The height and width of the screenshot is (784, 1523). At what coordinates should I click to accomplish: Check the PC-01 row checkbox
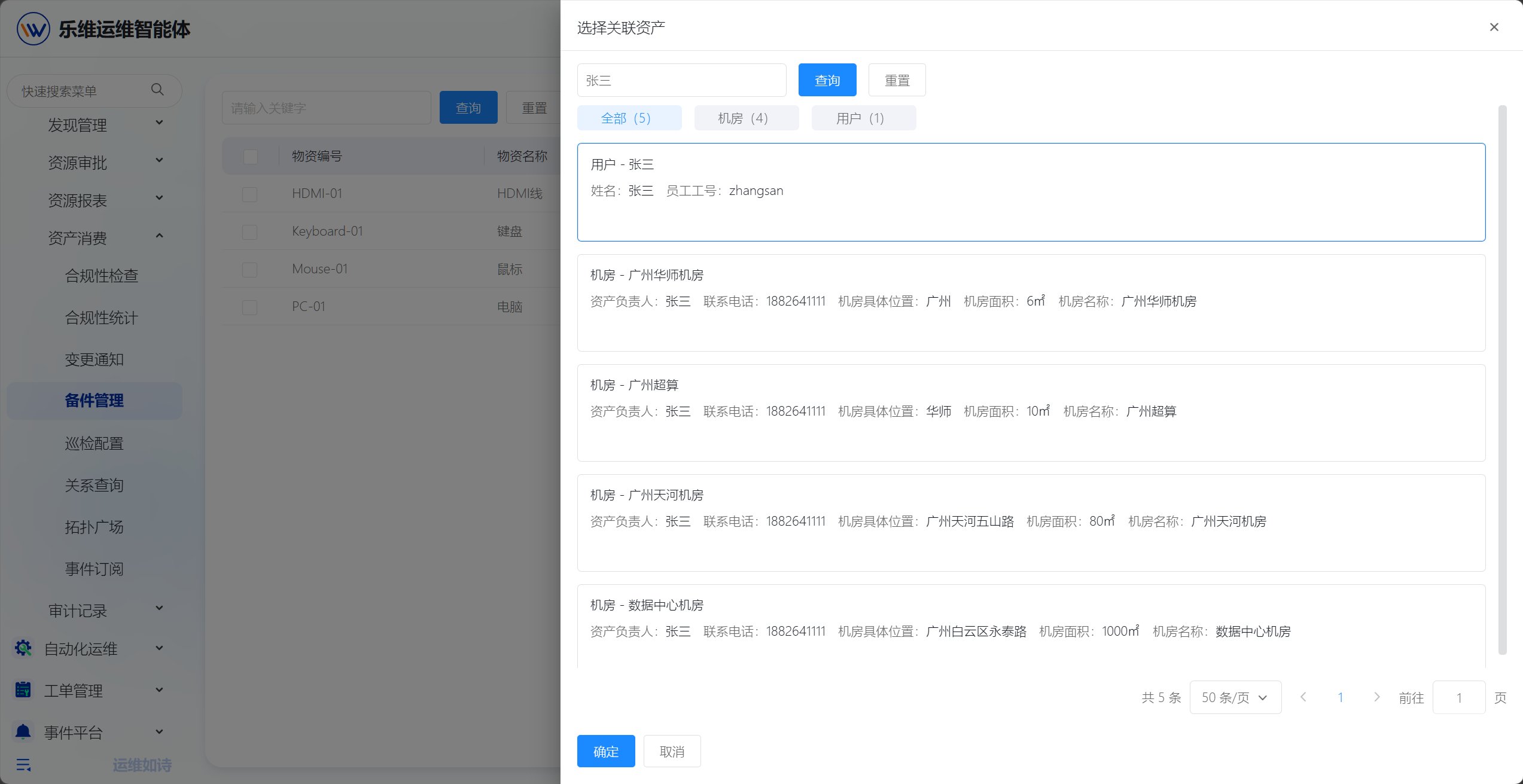tap(250, 307)
